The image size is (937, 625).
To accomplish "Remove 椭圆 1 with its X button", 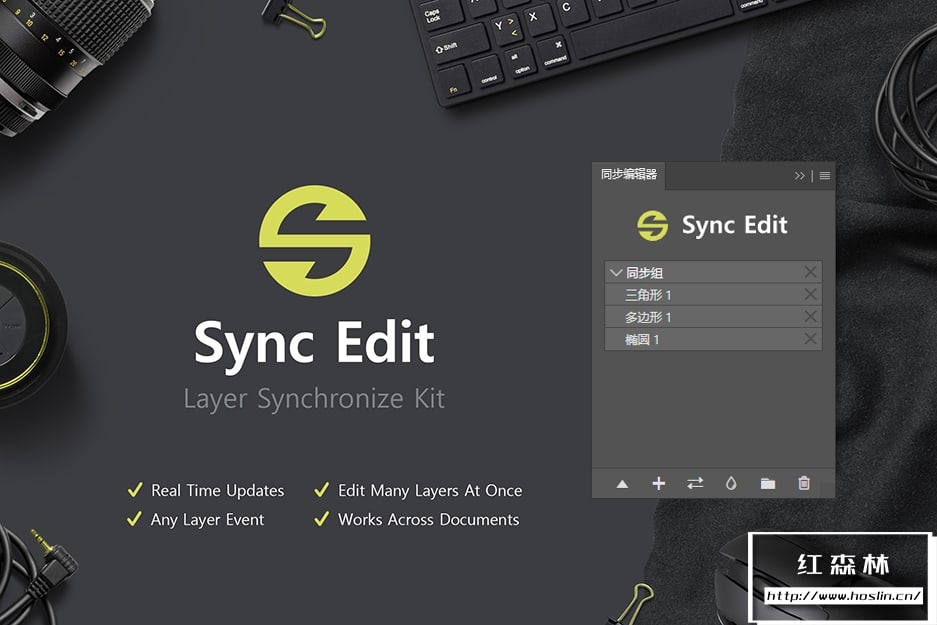I will 810,339.
